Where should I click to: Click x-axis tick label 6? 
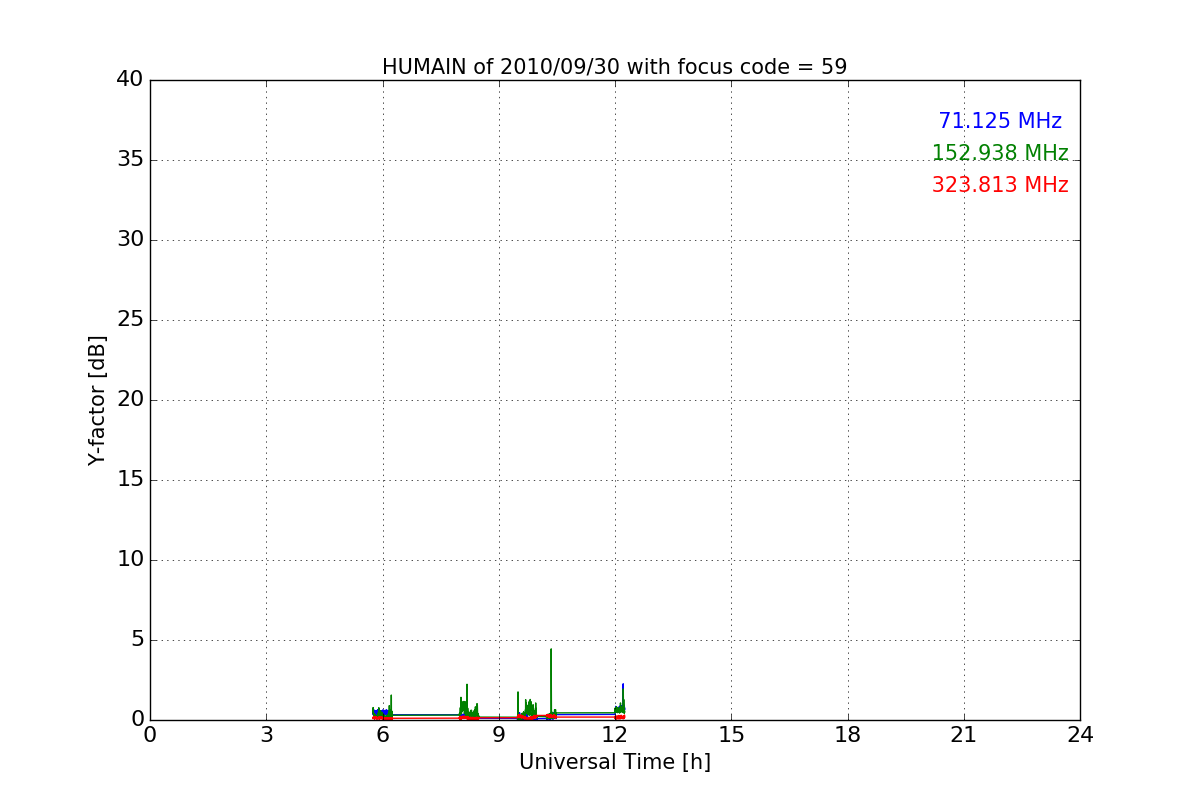point(382,735)
